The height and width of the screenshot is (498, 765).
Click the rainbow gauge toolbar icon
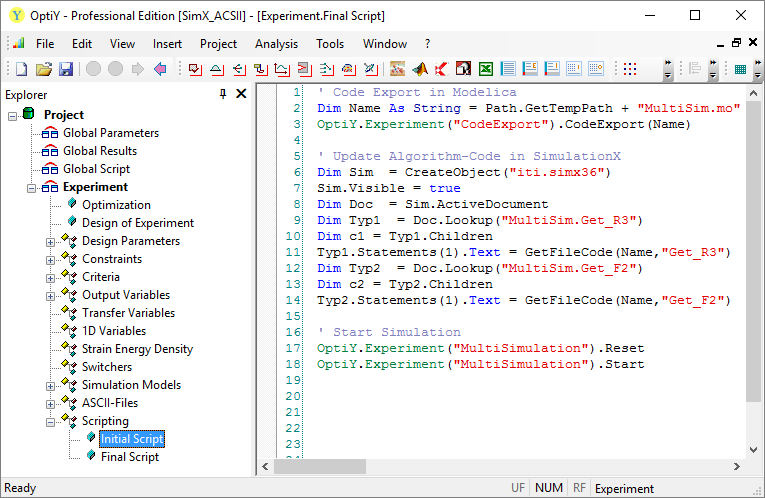coord(348,69)
